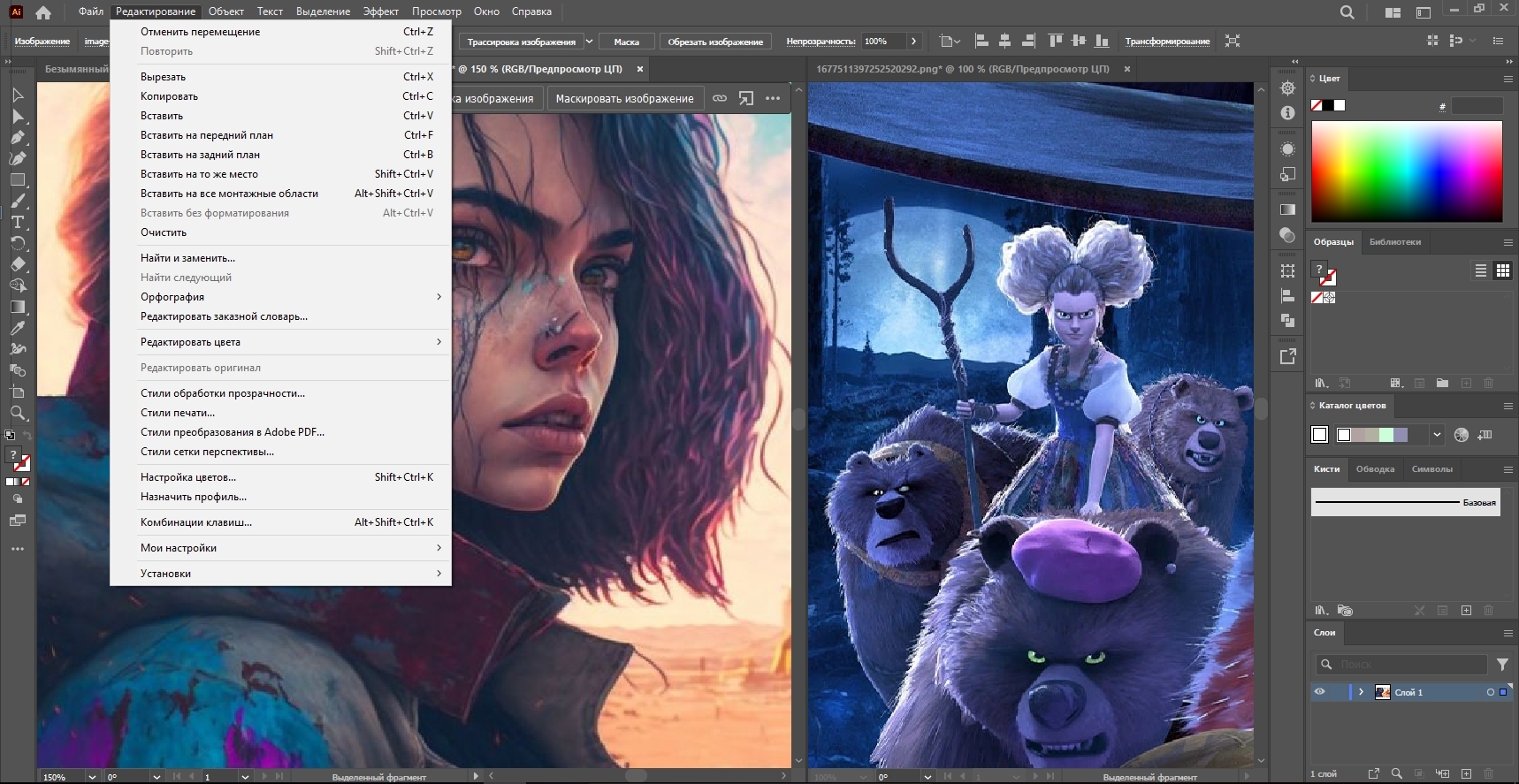This screenshot has height=784, width=1519.
Task: Hide Слой 1 with the eye icon
Action: click(x=1319, y=692)
